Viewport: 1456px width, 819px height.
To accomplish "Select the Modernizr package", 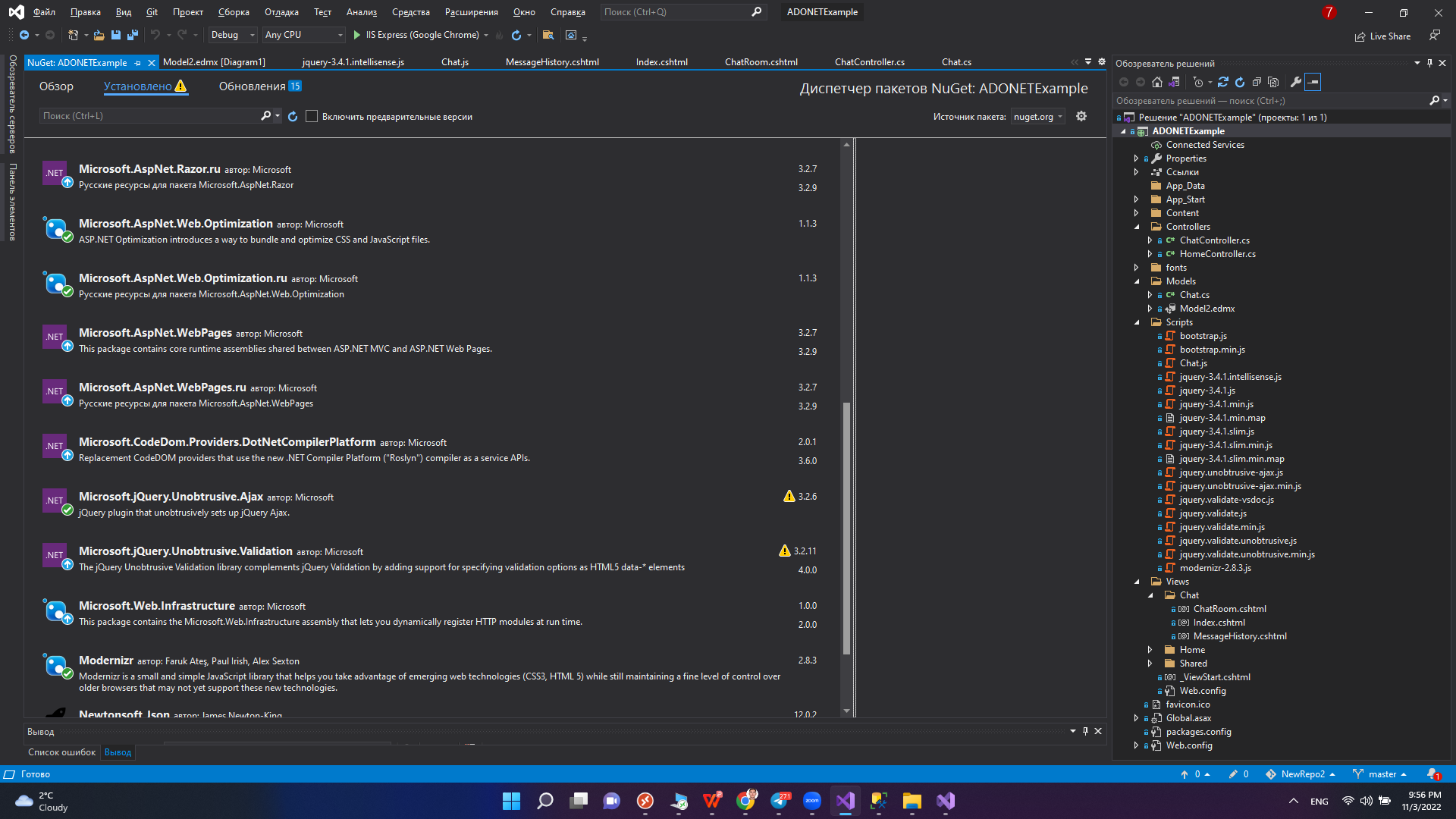I will click(x=432, y=673).
